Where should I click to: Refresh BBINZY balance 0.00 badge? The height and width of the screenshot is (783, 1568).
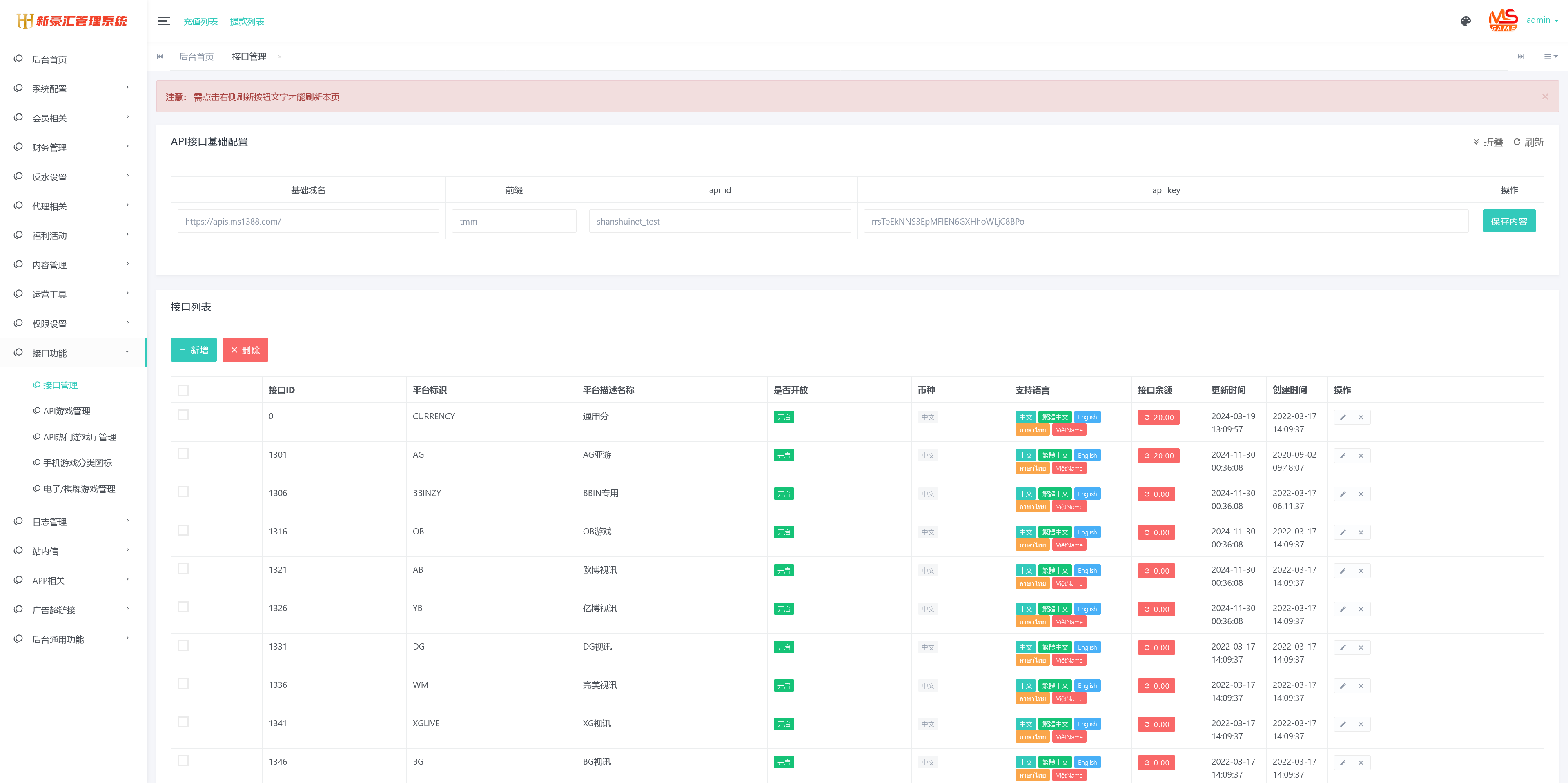tap(1156, 494)
